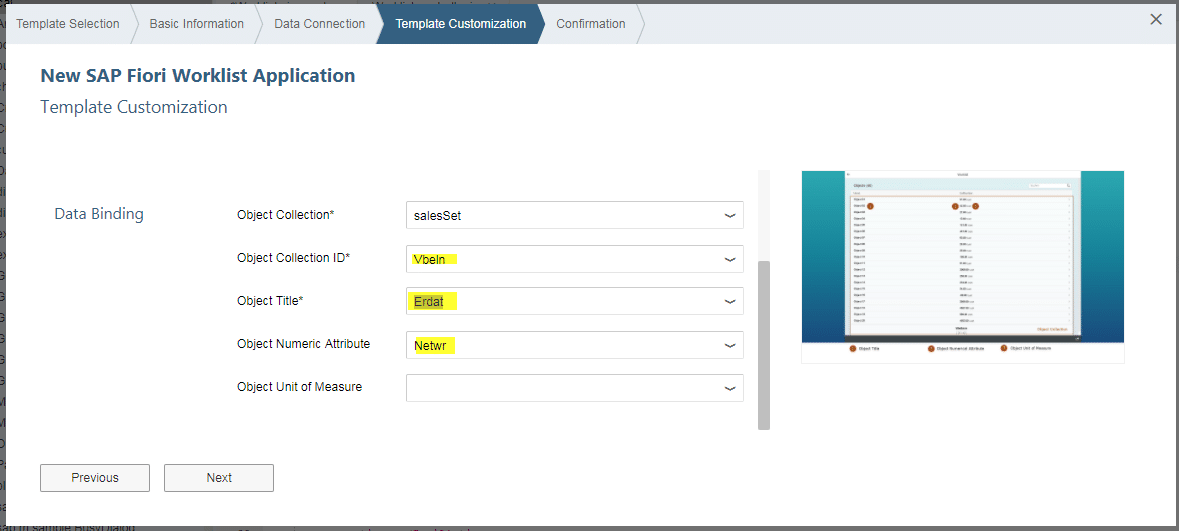1179x531 pixels.
Task: Click the salesSet text in Object Collection field
Action: click(437, 215)
